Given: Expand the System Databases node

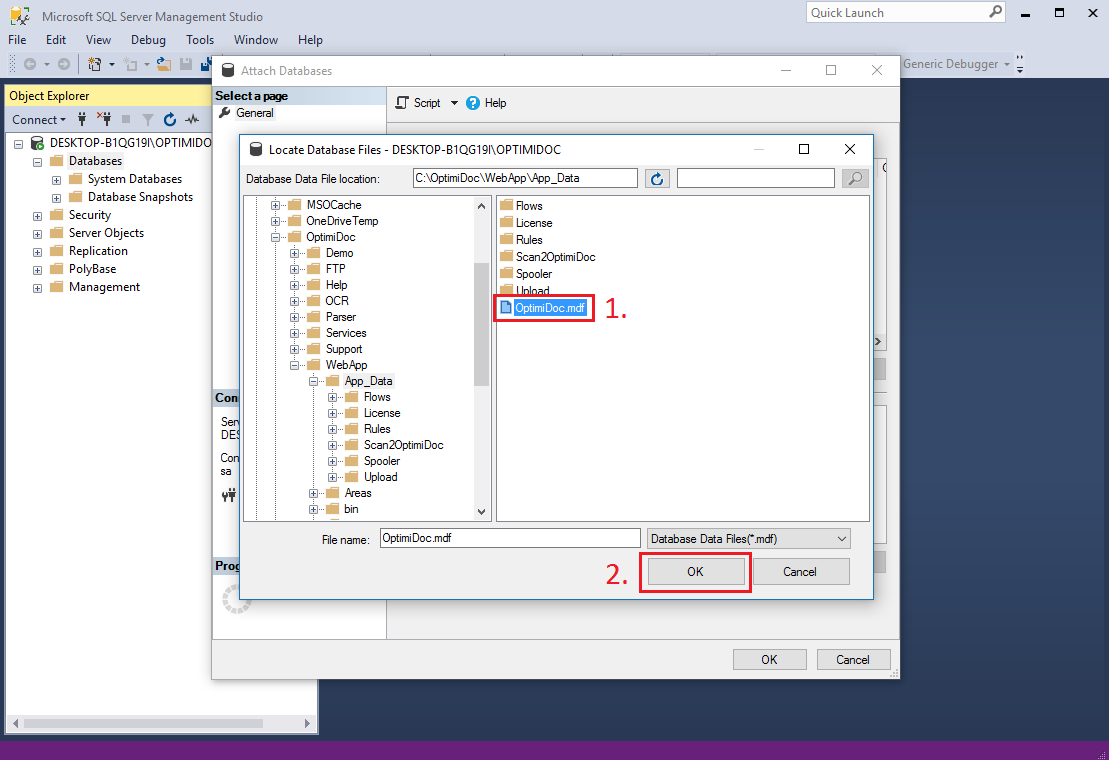Looking at the screenshot, I should [56, 180].
